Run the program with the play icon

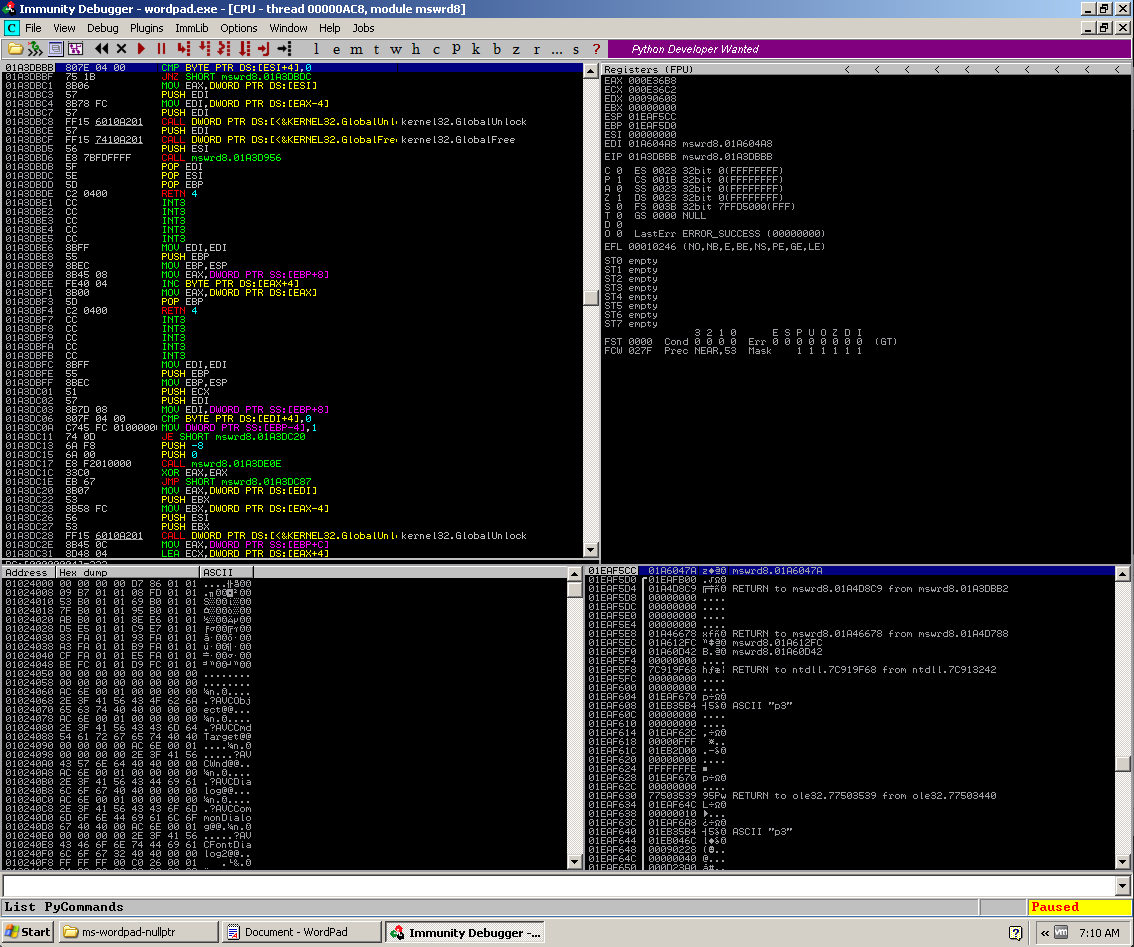[x=142, y=49]
